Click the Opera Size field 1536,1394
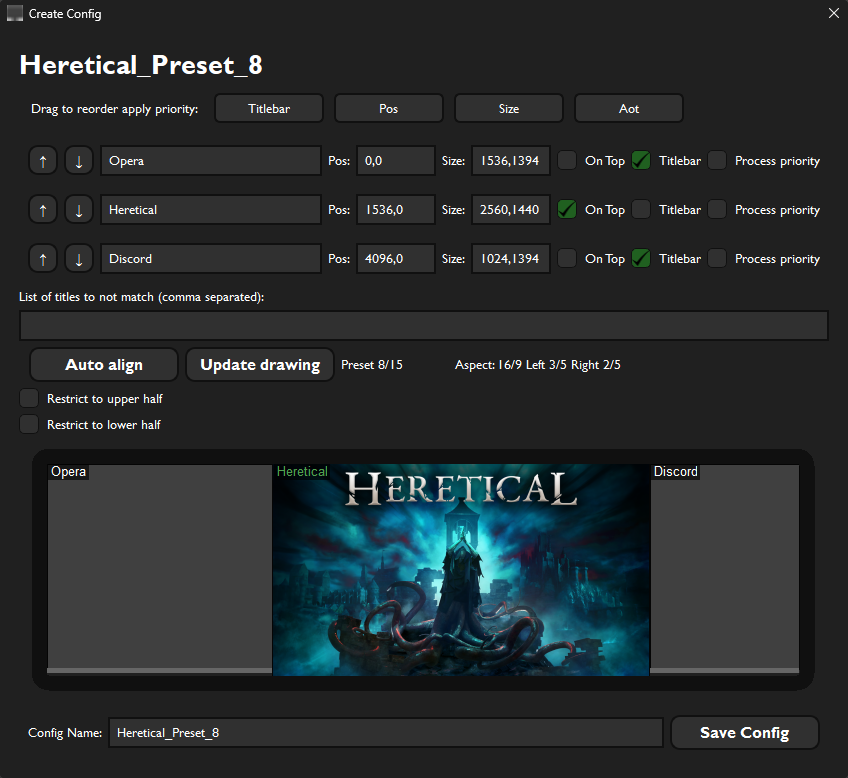Image resolution: width=848 pixels, height=778 pixels. [511, 161]
